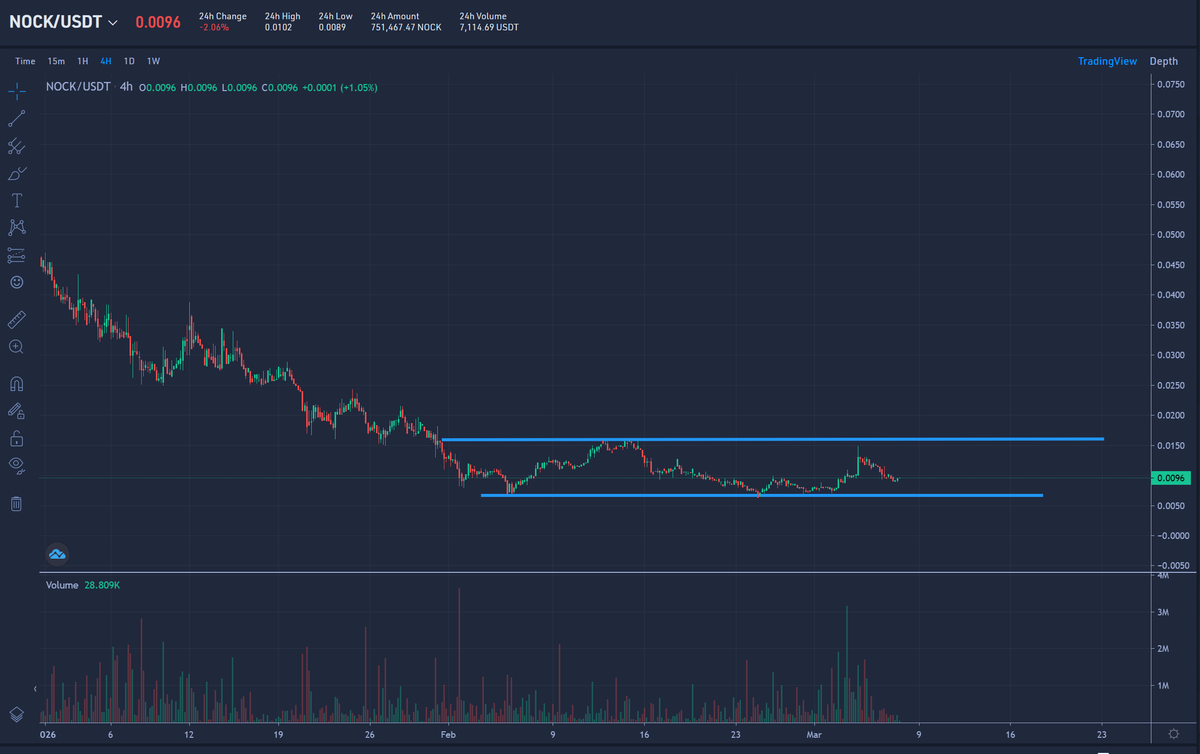Select the 1D timeframe
Viewport: 1200px width, 754px height.
(x=129, y=61)
